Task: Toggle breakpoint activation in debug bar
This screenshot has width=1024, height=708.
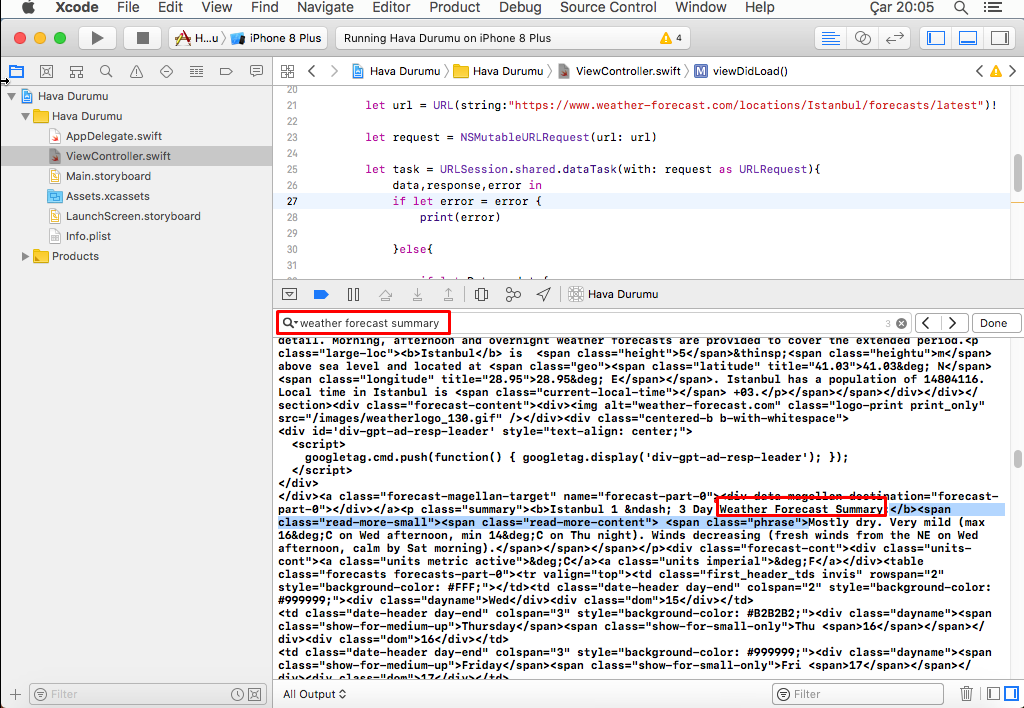Action: pos(319,293)
